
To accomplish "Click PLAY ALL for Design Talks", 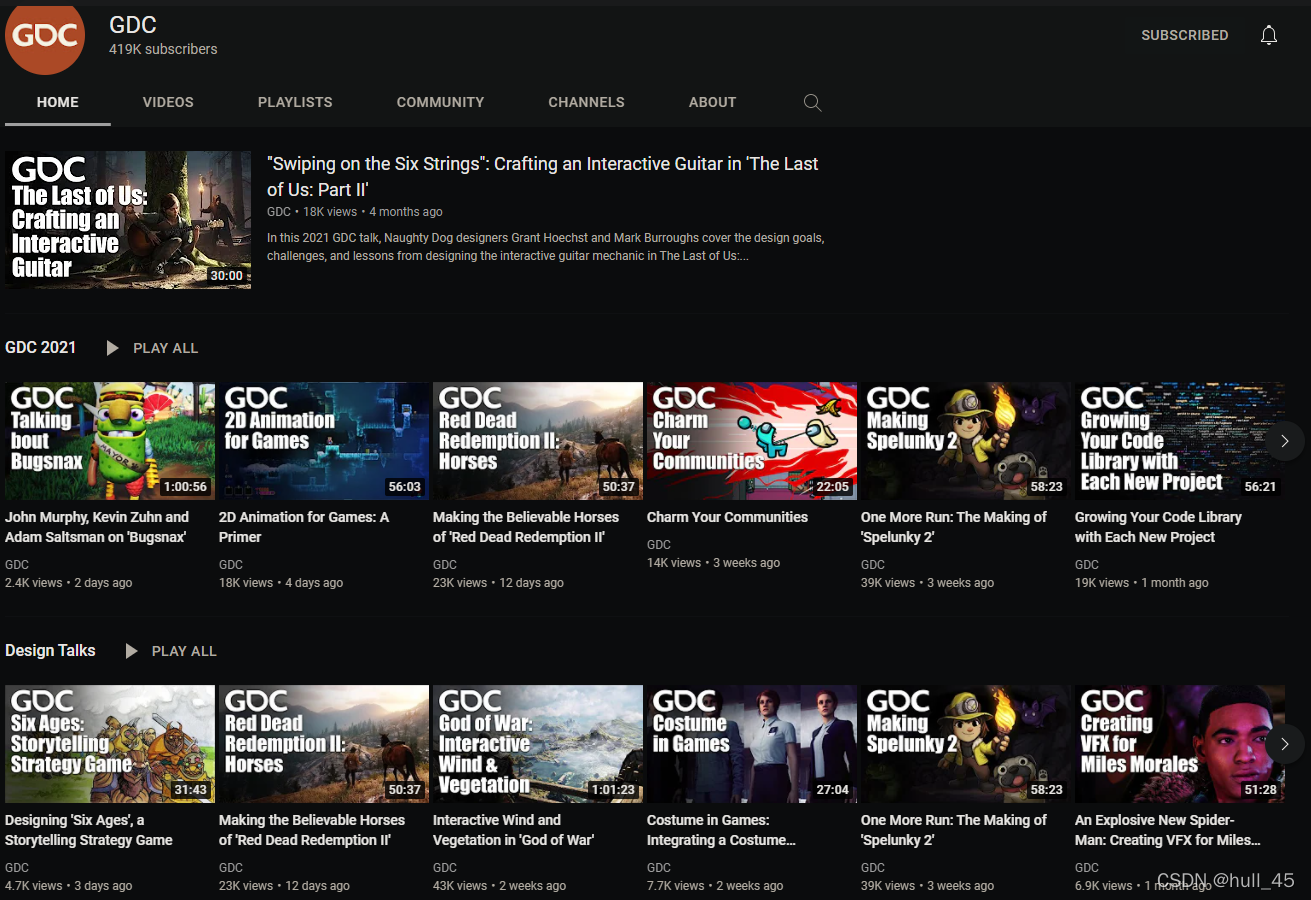I will pyautogui.click(x=184, y=651).
